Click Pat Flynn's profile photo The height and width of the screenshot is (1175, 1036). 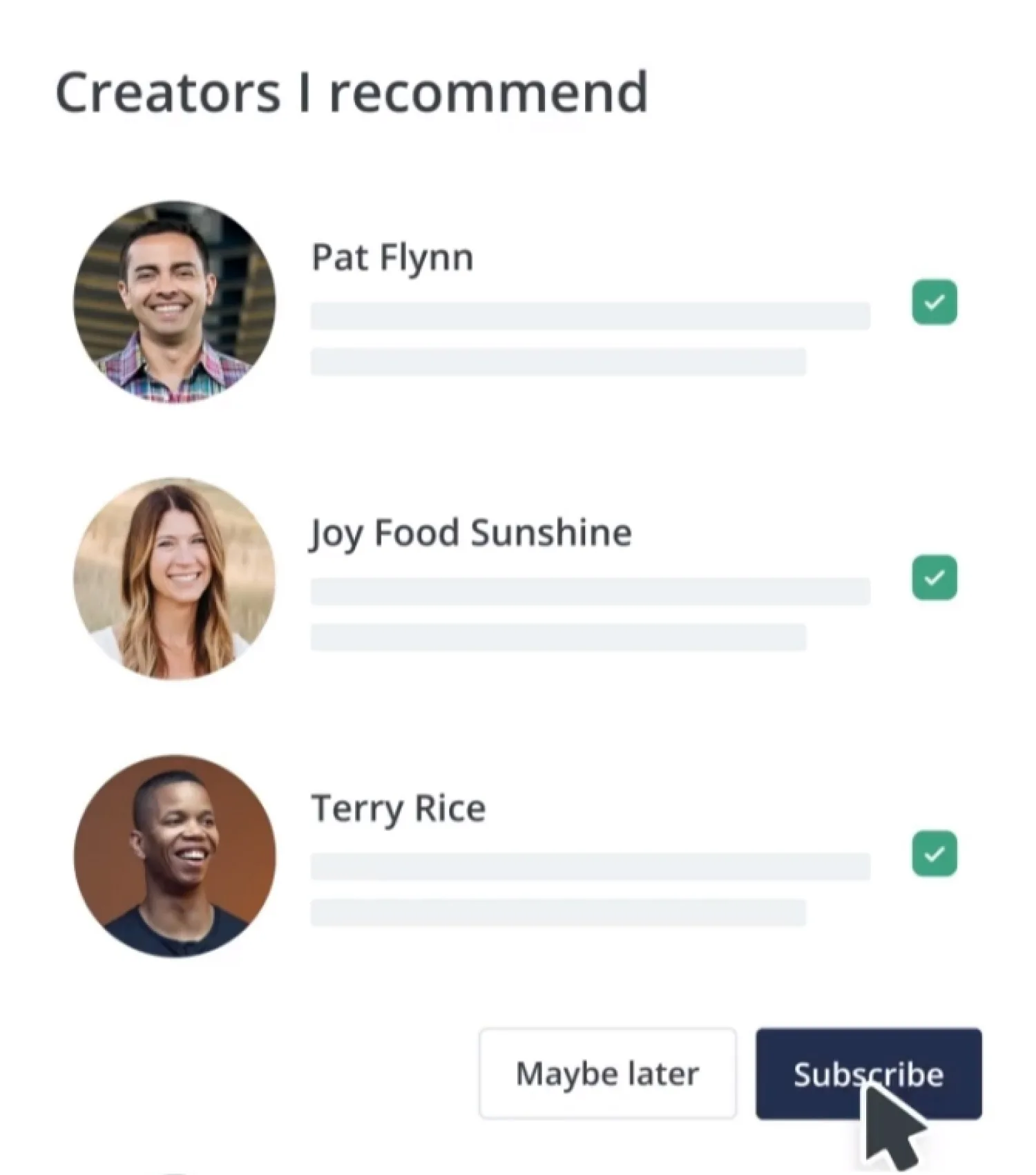coord(175,302)
